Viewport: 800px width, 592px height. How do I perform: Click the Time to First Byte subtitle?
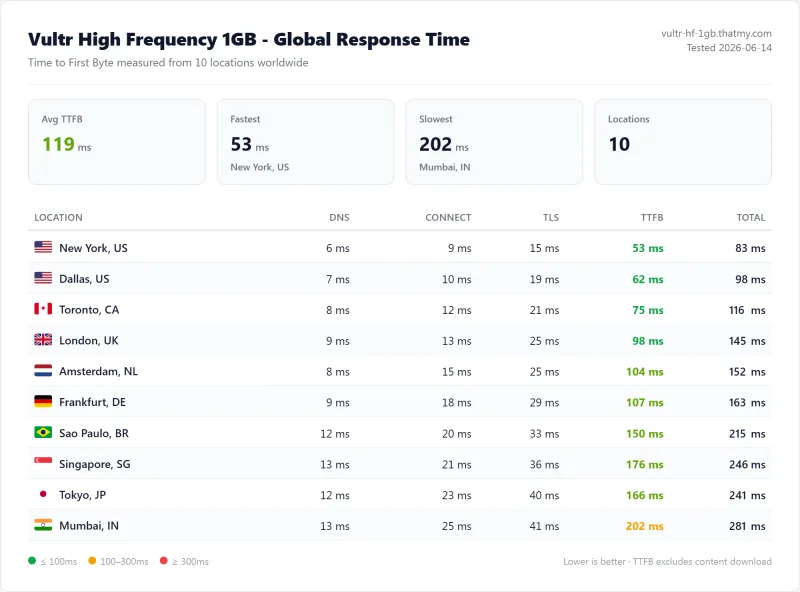pyautogui.click(x=168, y=63)
